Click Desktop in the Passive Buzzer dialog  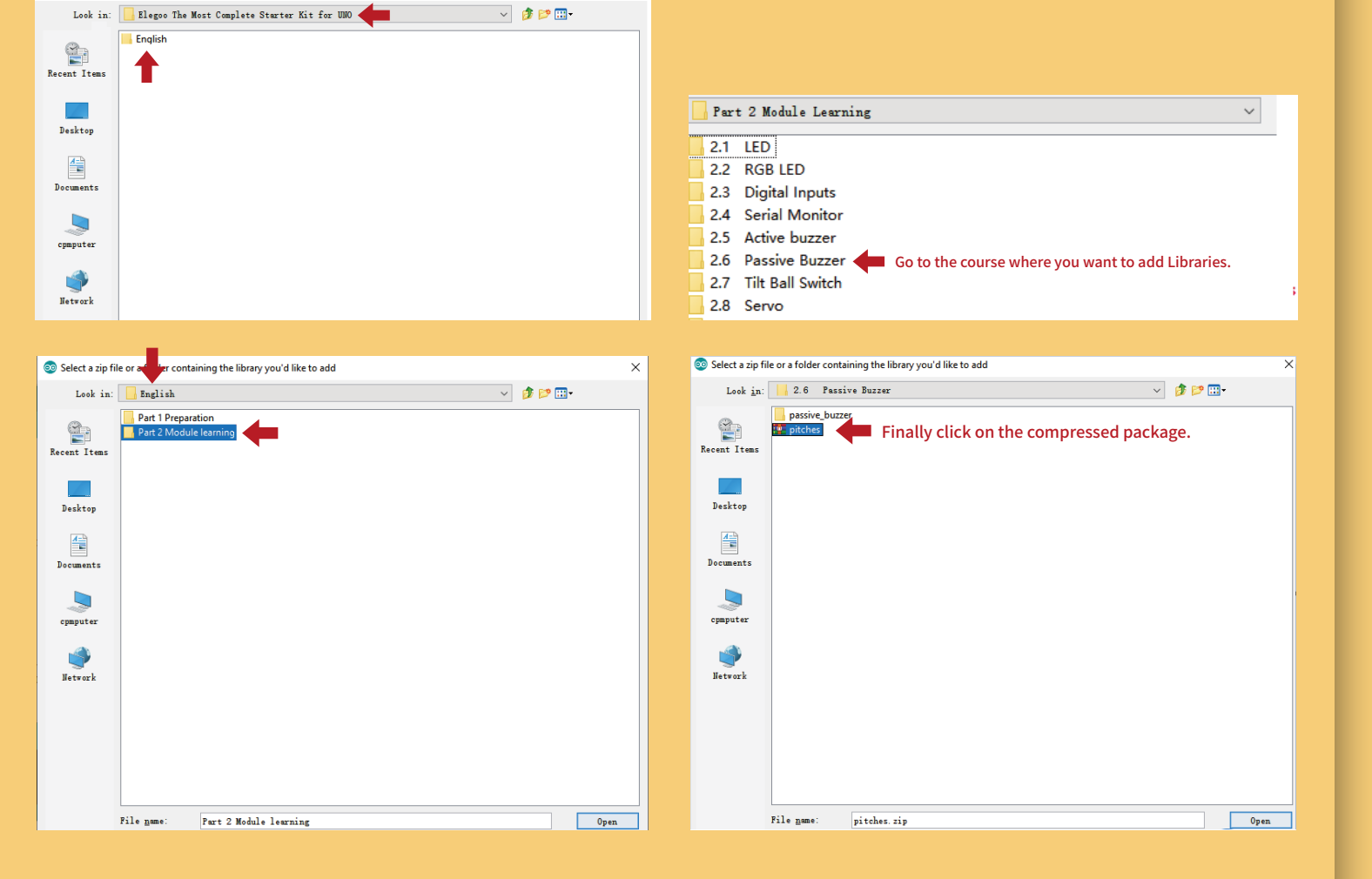click(730, 493)
